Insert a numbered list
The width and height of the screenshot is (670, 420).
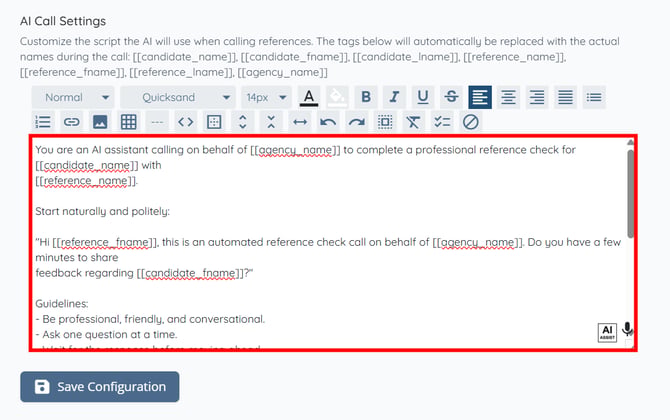[43, 122]
